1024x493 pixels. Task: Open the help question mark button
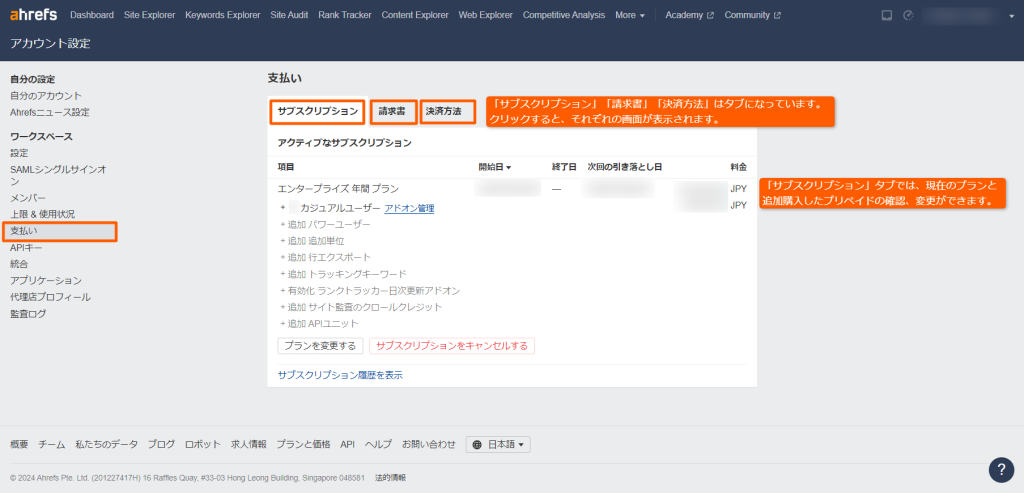click(1001, 470)
